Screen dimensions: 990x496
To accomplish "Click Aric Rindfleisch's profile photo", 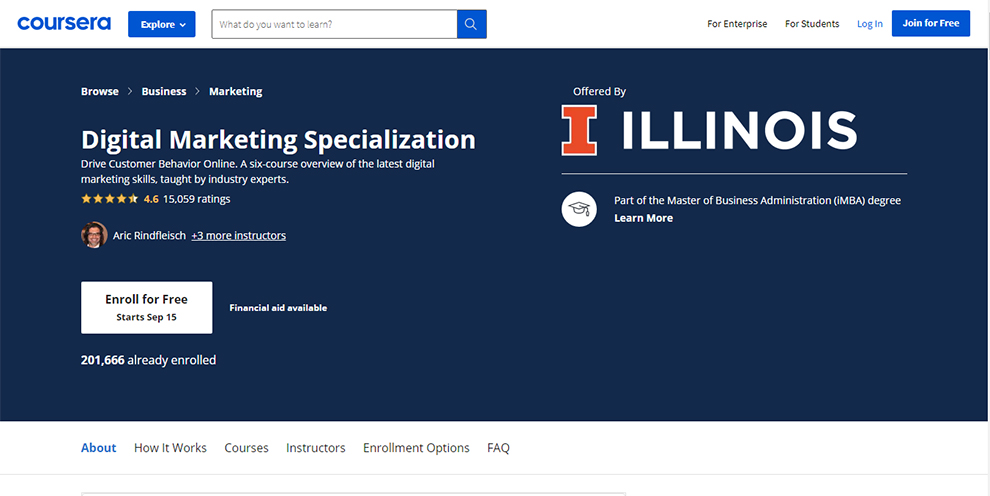I will tap(94, 235).
